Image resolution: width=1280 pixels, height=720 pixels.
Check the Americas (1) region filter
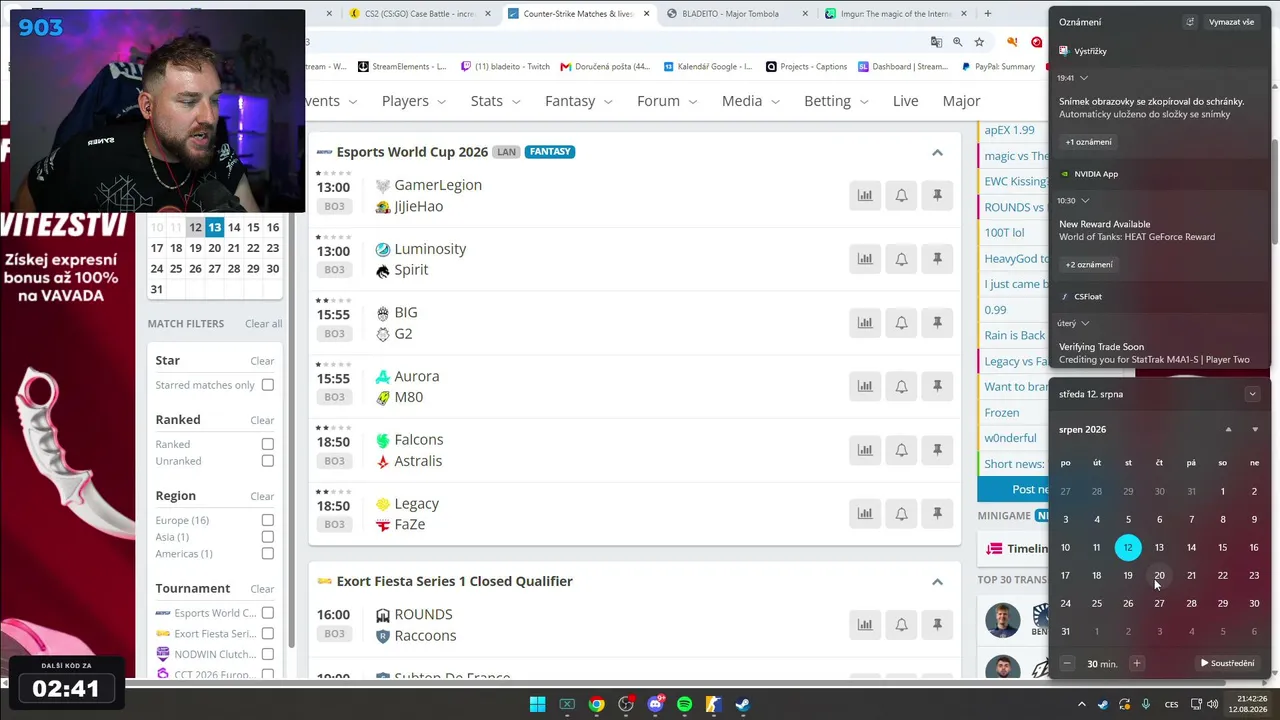pos(268,554)
